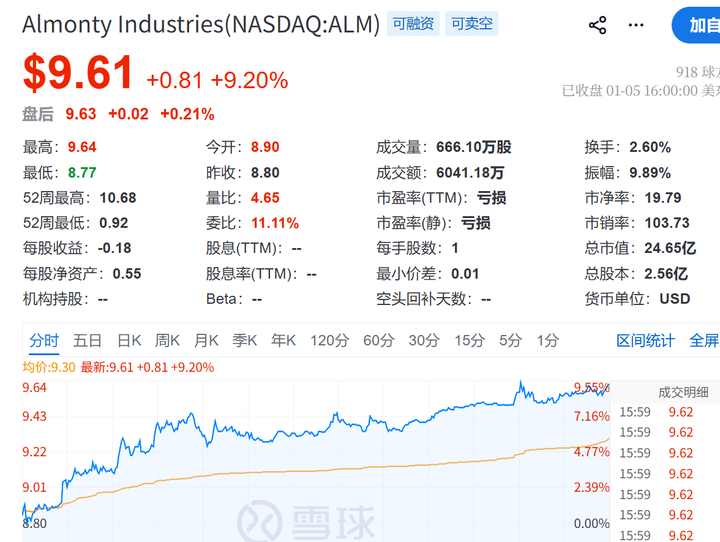The image size is (720, 542).
Task: Click the Almonty Industries(NASDAQ:ALM) title
Action: (201, 24)
